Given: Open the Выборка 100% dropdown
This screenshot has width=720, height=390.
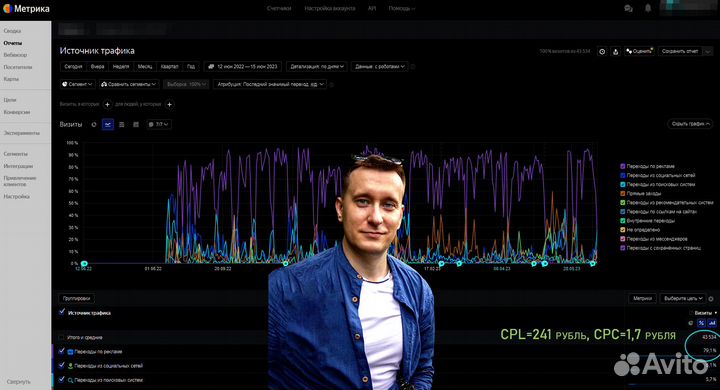Looking at the screenshot, I should click(x=186, y=85).
